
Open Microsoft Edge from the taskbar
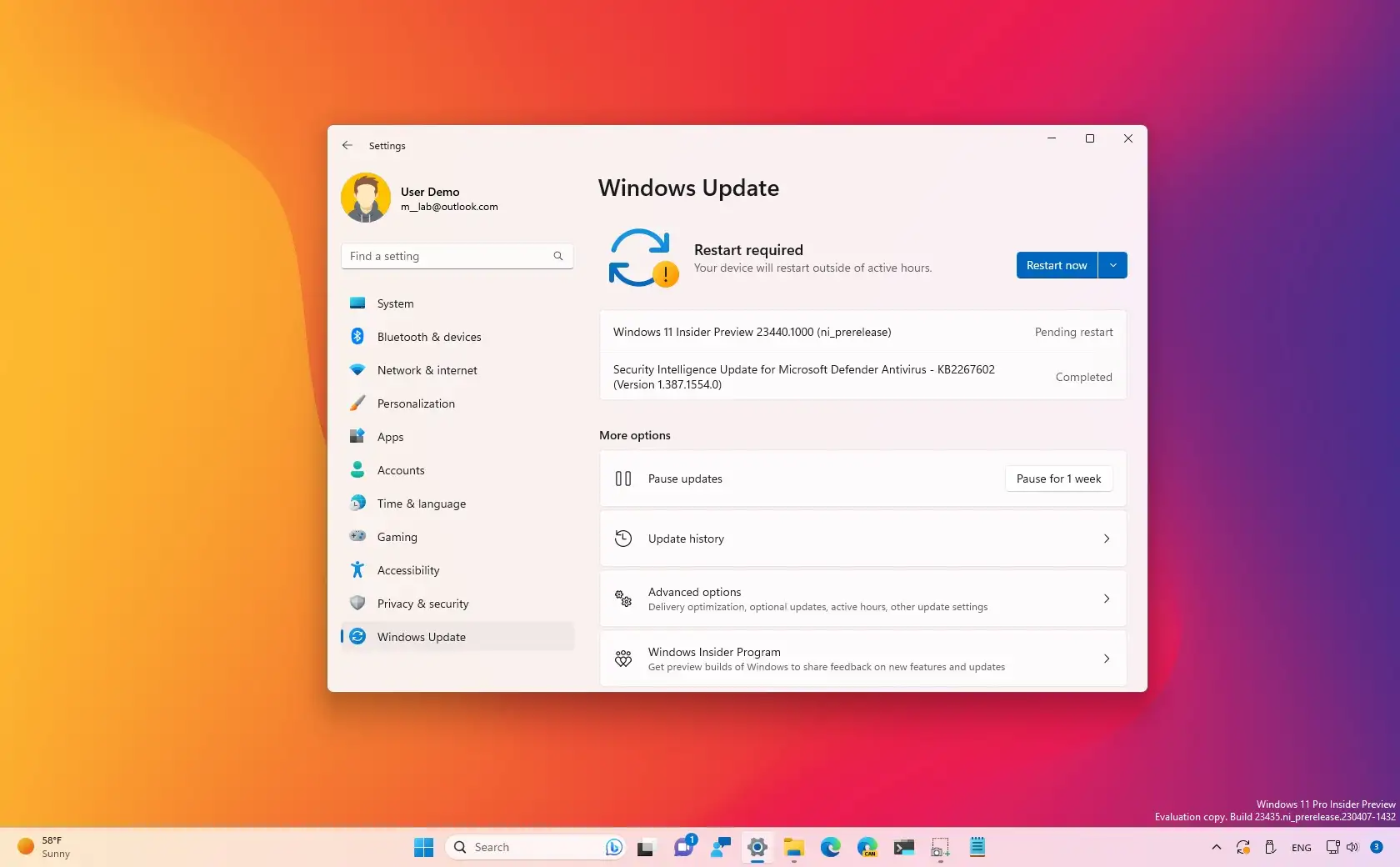point(830,847)
